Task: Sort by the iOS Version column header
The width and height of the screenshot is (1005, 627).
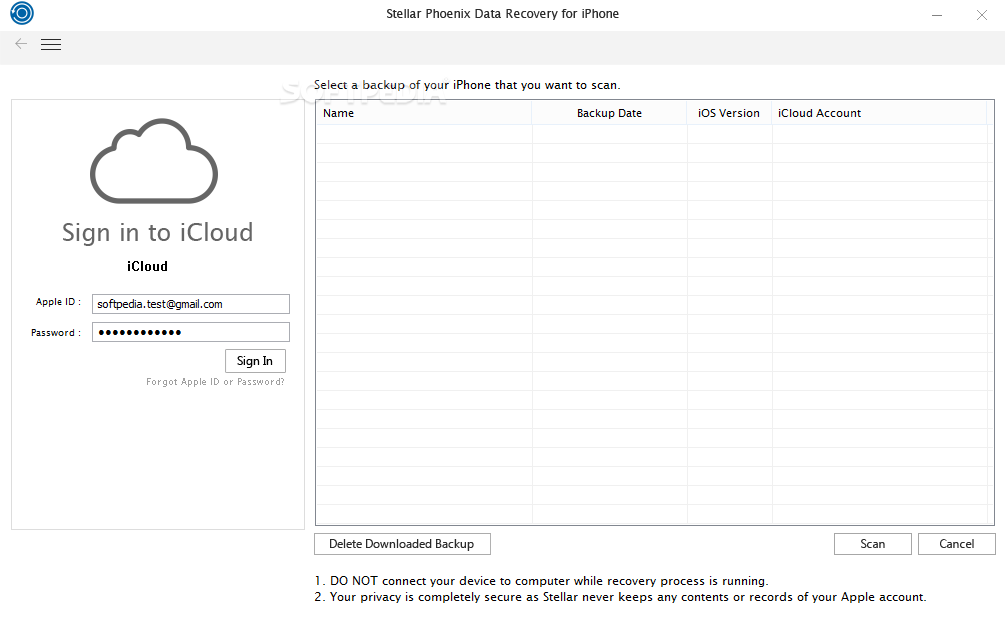Action: (x=729, y=113)
